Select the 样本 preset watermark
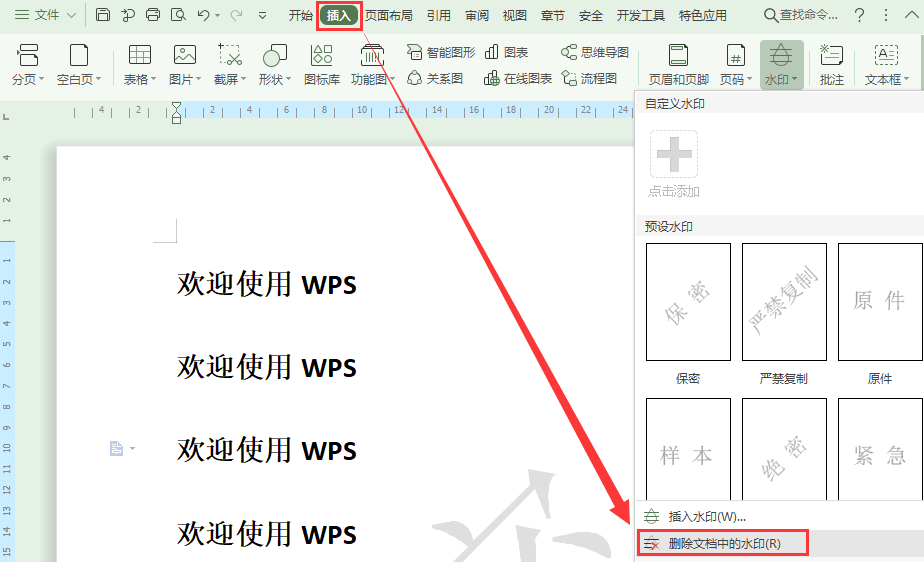 click(x=688, y=449)
